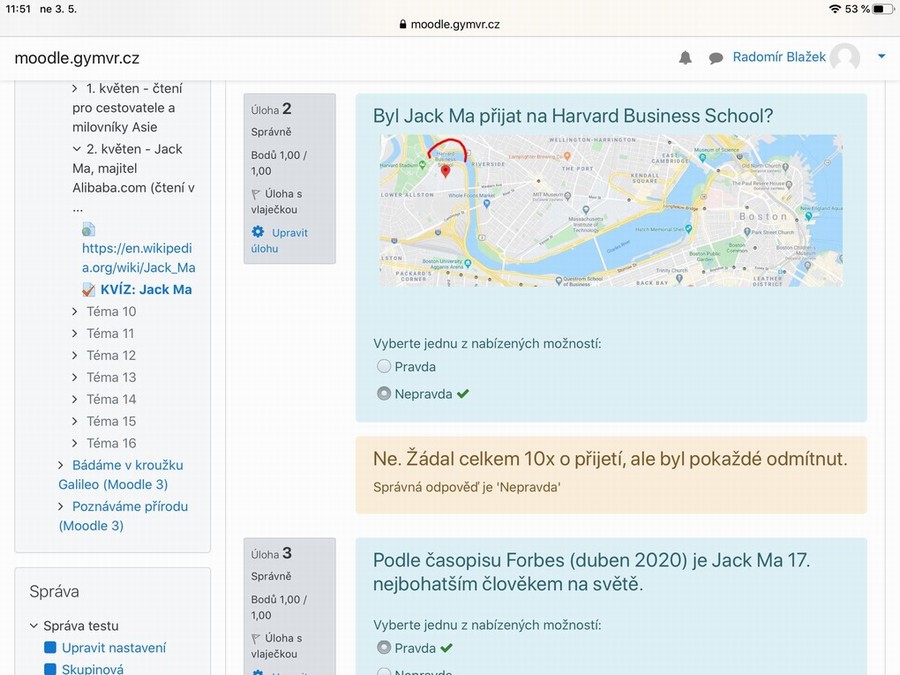Open the en.wikipedia.org Jack_Ma link
Viewport: 900px width, 675px height.
[138, 258]
